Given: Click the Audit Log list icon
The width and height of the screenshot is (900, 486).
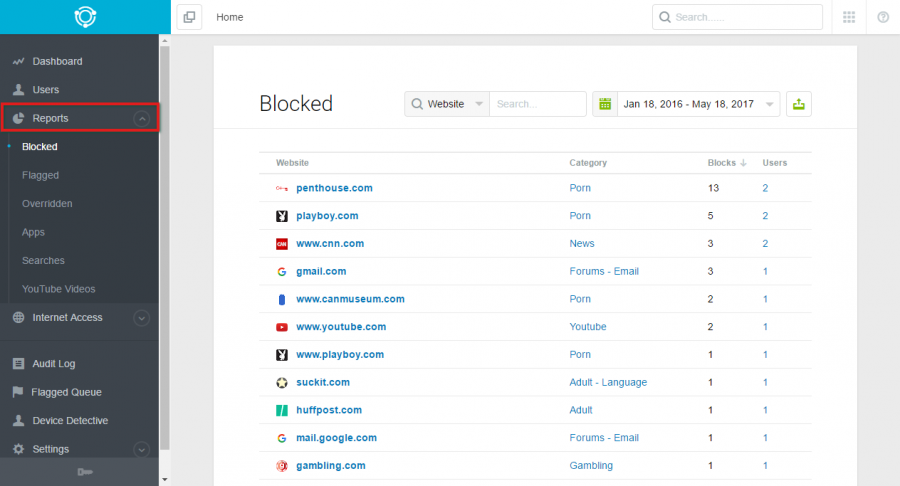Looking at the screenshot, I should coord(18,364).
